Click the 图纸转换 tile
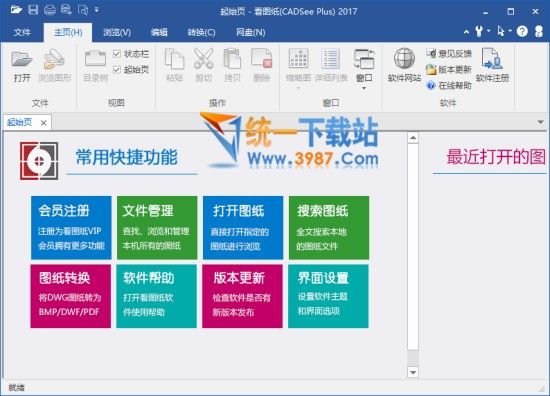Screen dimensions: 550x396 pyautogui.click(x=71, y=296)
